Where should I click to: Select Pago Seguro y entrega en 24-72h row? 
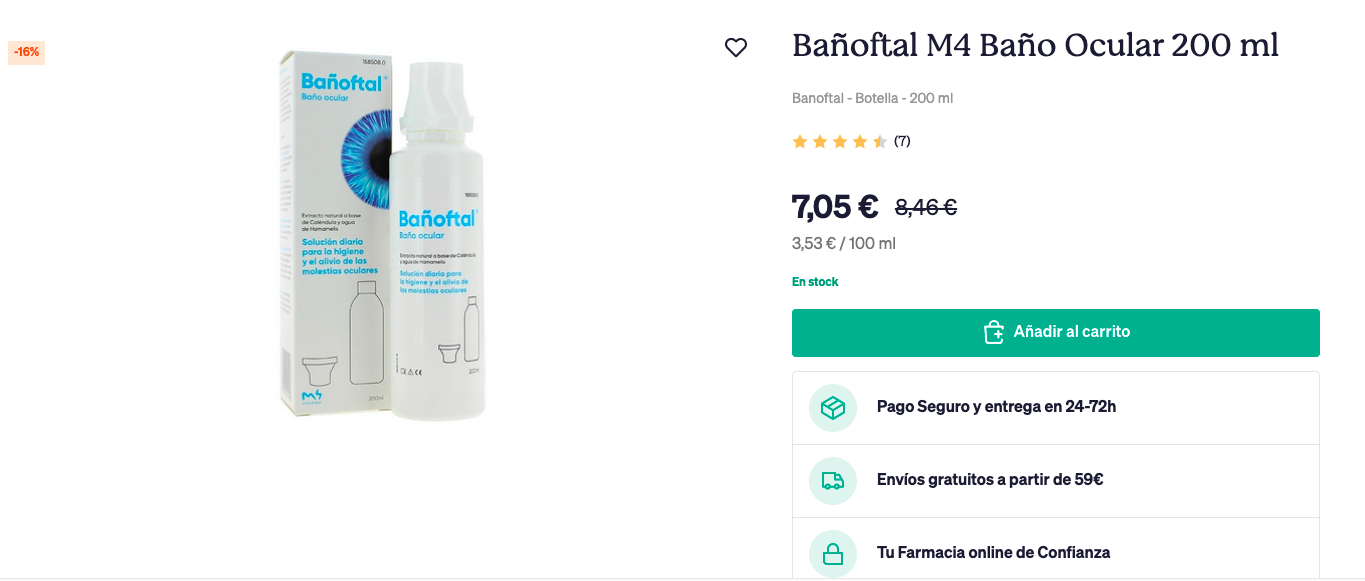[1056, 408]
